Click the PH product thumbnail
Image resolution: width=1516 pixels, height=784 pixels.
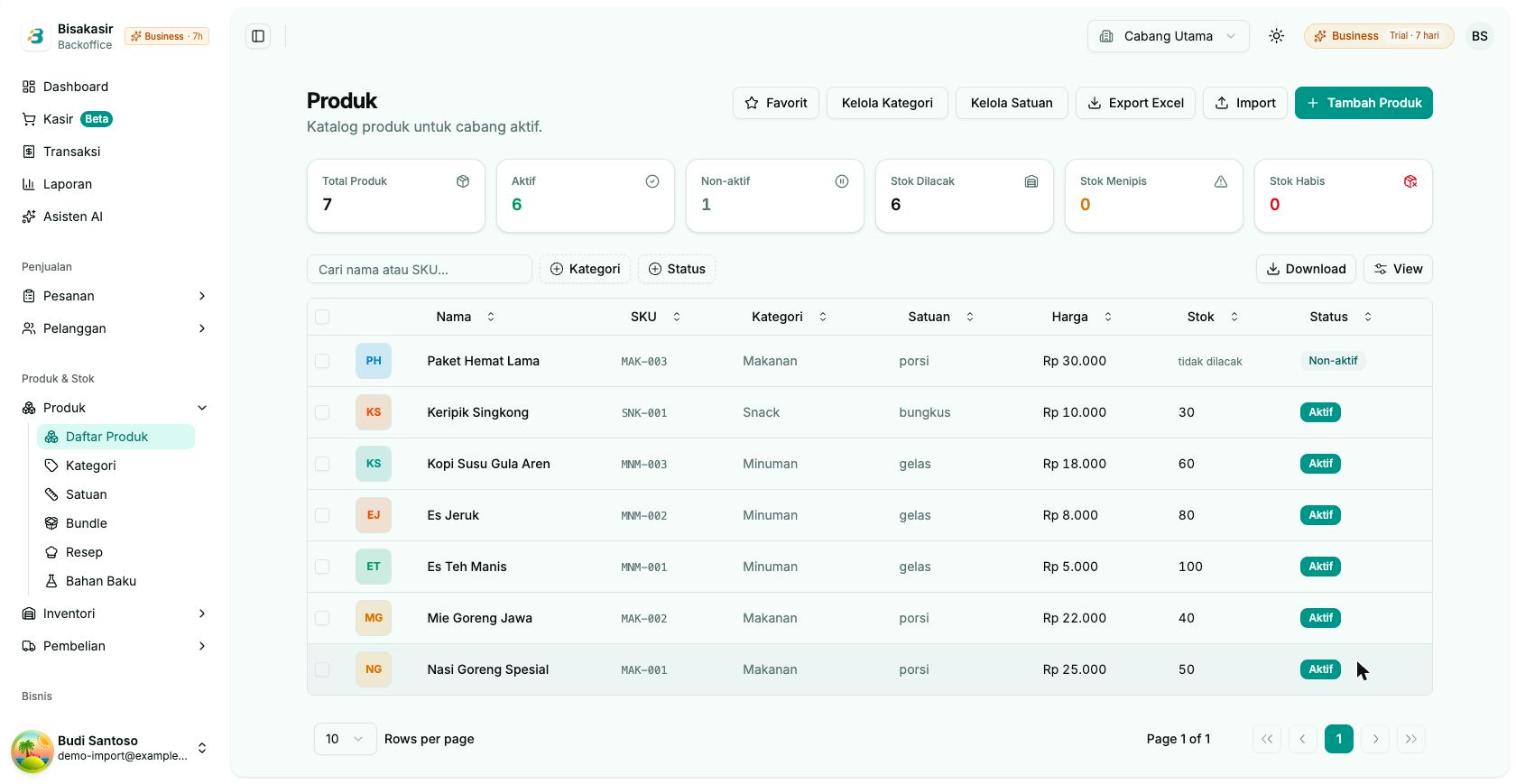click(x=373, y=361)
